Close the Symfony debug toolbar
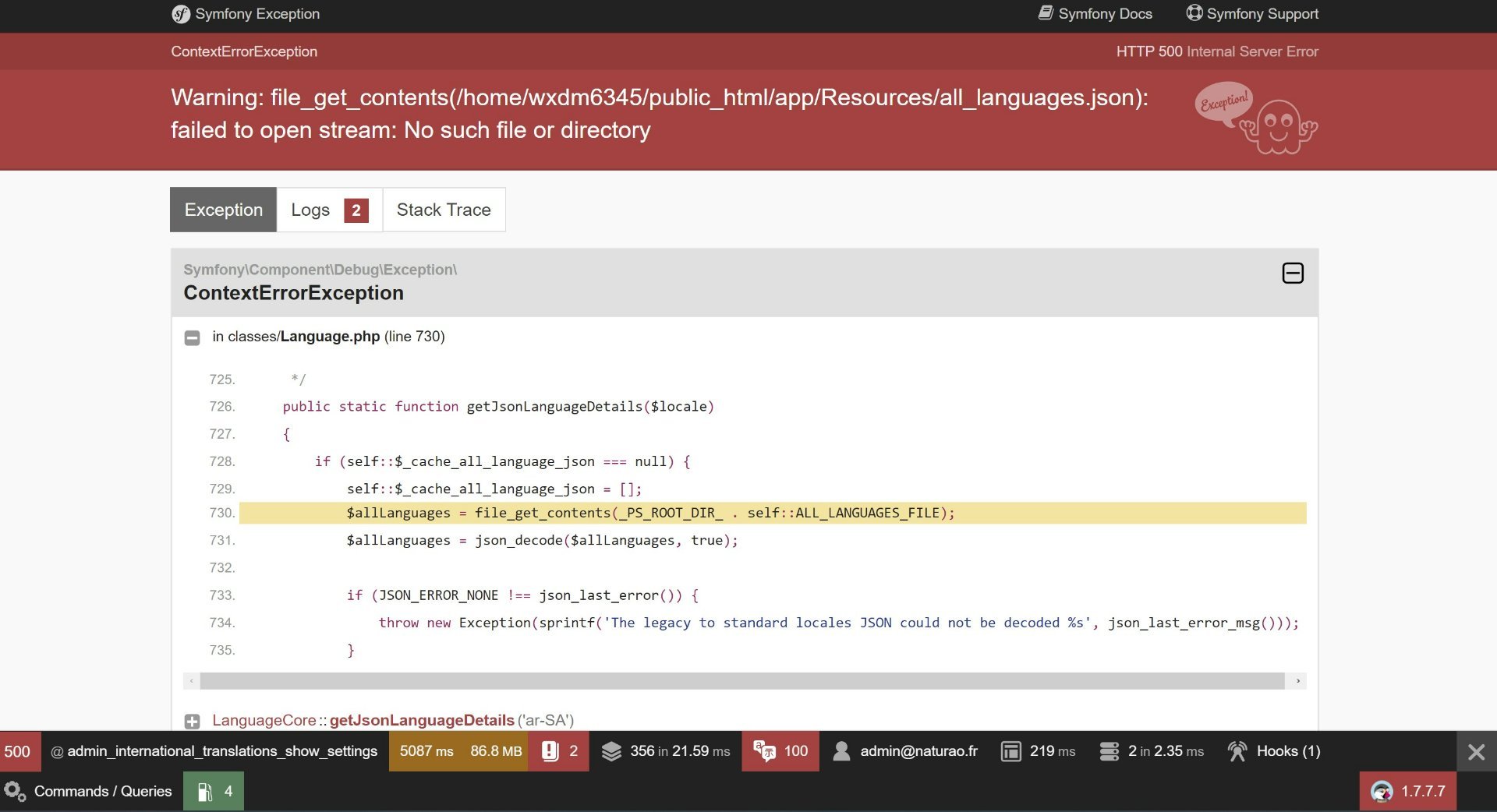The width and height of the screenshot is (1497, 812). (x=1476, y=752)
